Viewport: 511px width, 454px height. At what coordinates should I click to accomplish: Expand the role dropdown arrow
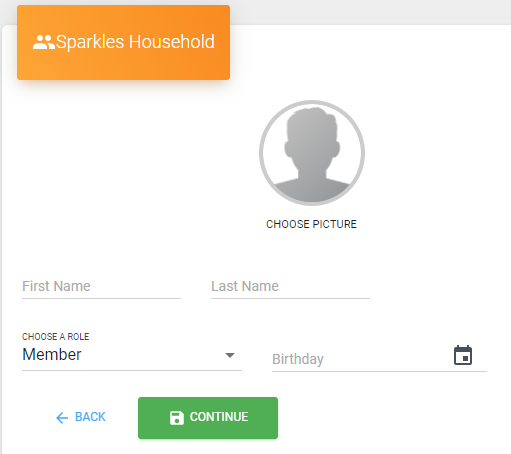[x=230, y=355]
